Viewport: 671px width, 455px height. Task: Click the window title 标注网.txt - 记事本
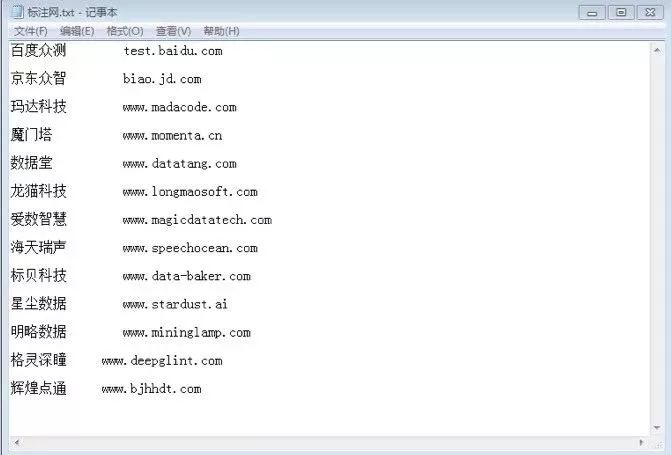pyautogui.click(x=72, y=12)
